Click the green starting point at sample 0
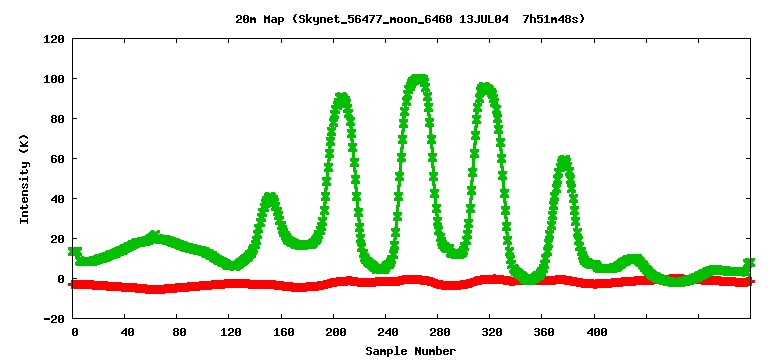Image resolution: width=768 pixels, height=360 pixels. [x=74, y=251]
